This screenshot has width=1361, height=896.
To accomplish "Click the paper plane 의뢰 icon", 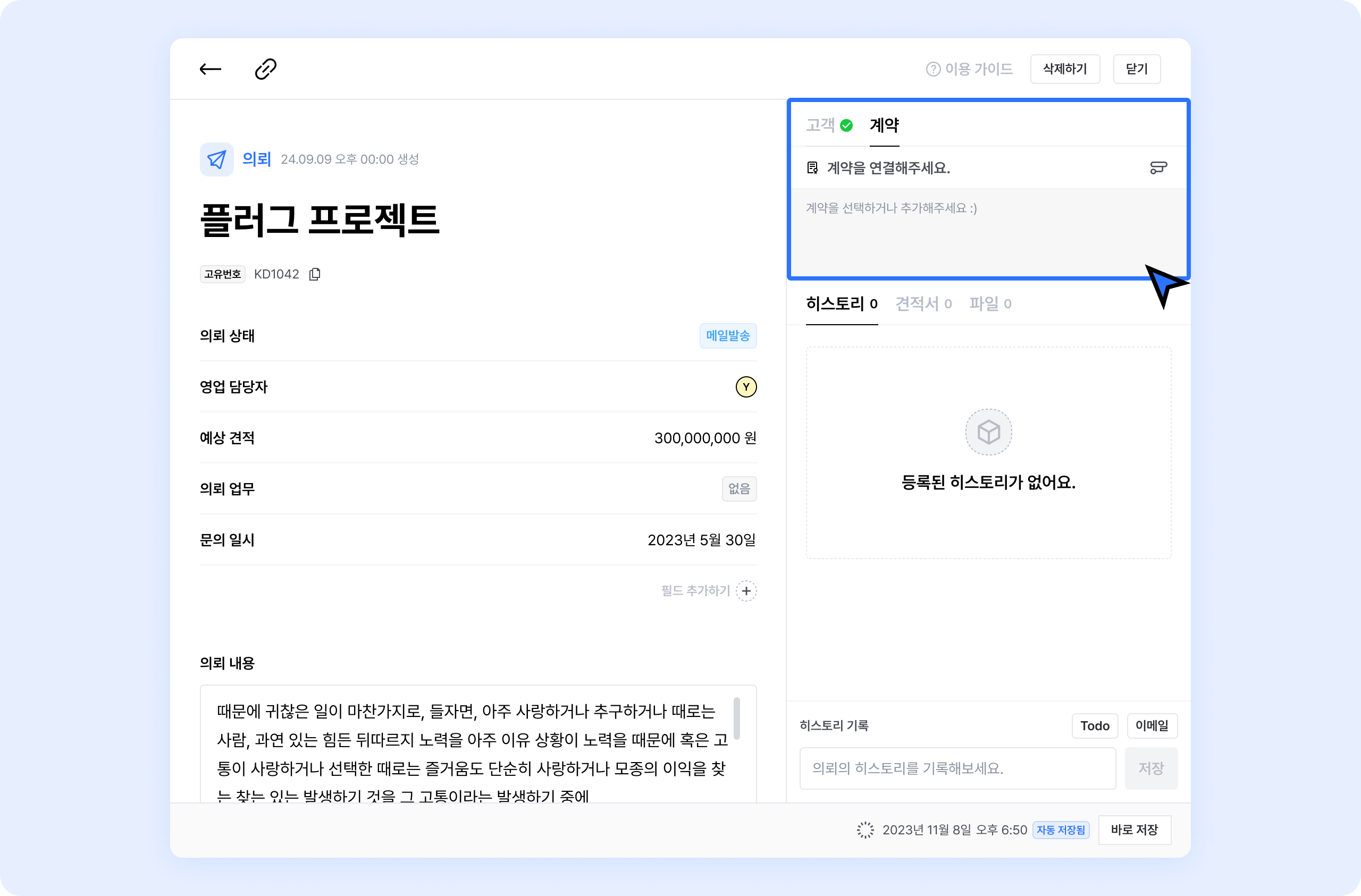I will 216,159.
